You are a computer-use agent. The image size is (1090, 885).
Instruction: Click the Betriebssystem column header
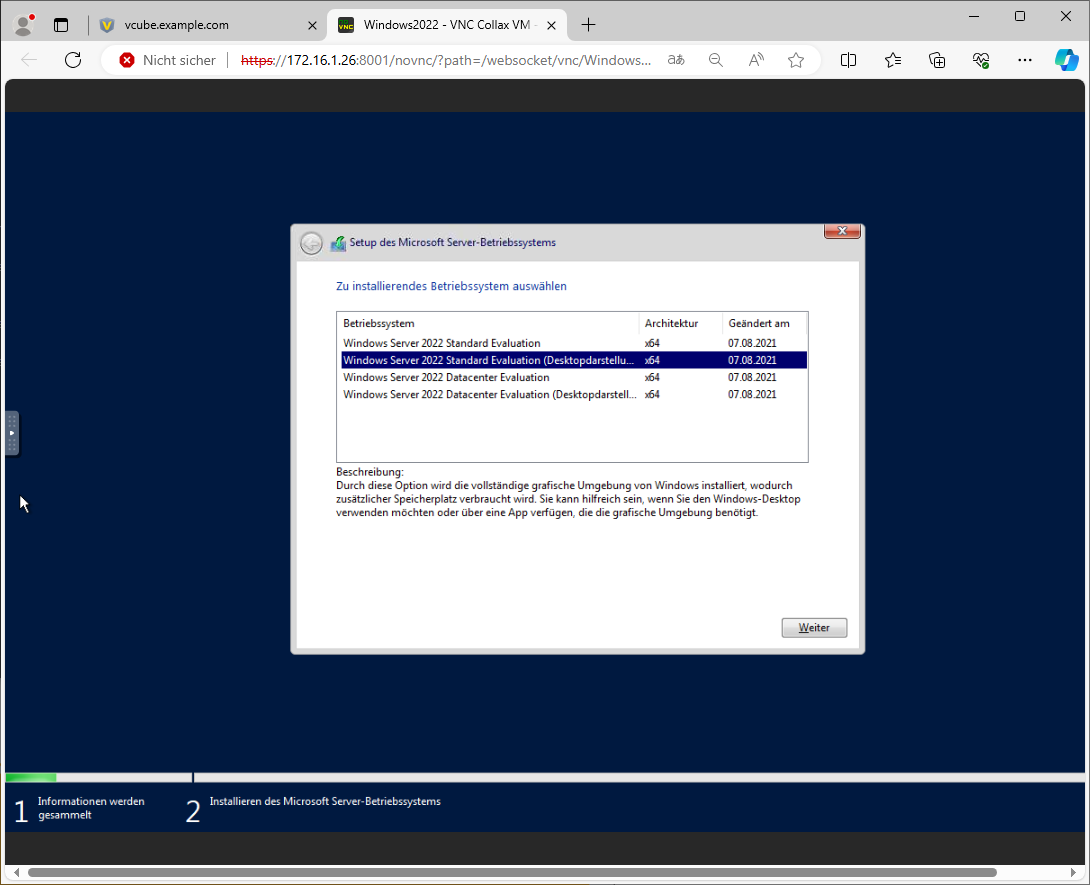tap(488, 323)
